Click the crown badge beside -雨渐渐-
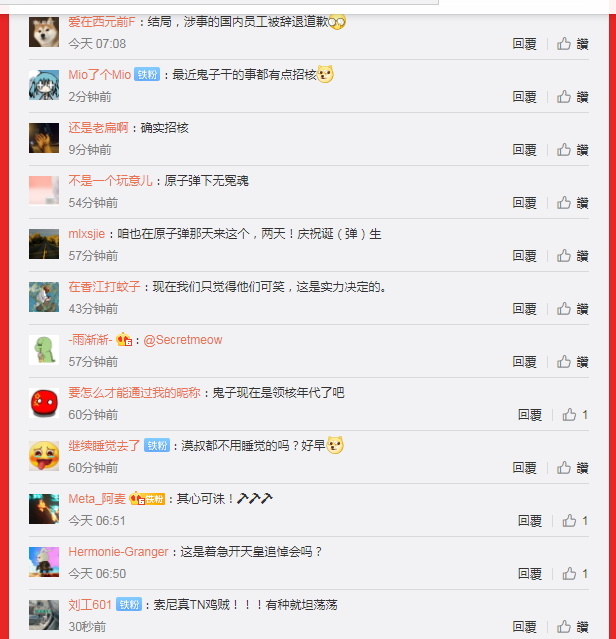Image resolution: width=616 pixels, height=639 pixels. point(124,339)
